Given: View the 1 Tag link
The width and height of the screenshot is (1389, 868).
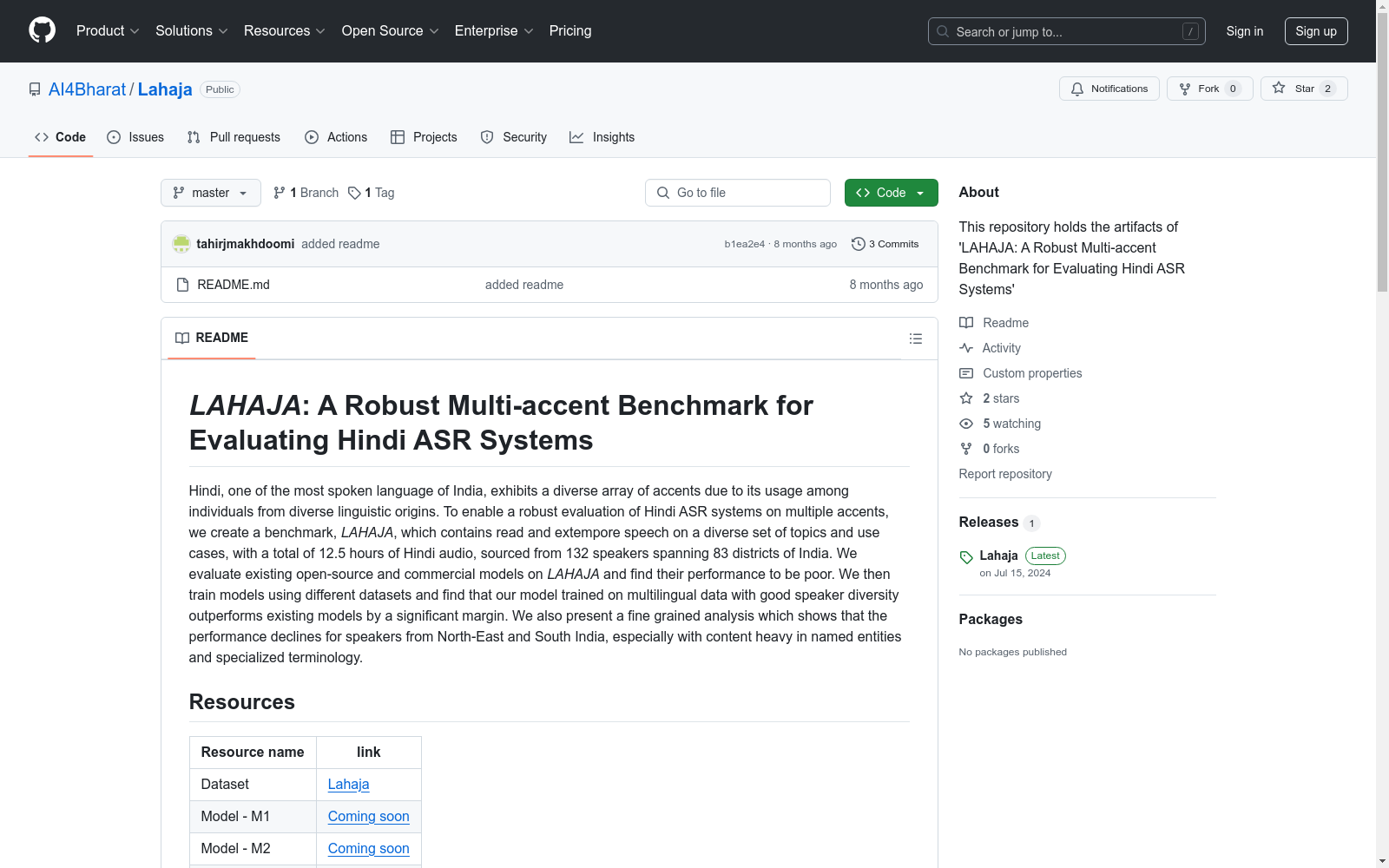Looking at the screenshot, I should 371,193.
